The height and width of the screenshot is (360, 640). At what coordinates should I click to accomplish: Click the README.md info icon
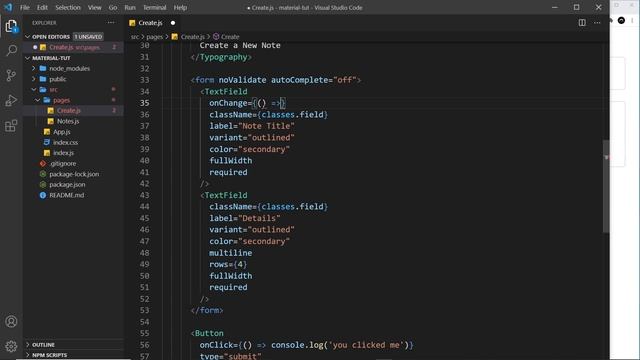point(43,195)
